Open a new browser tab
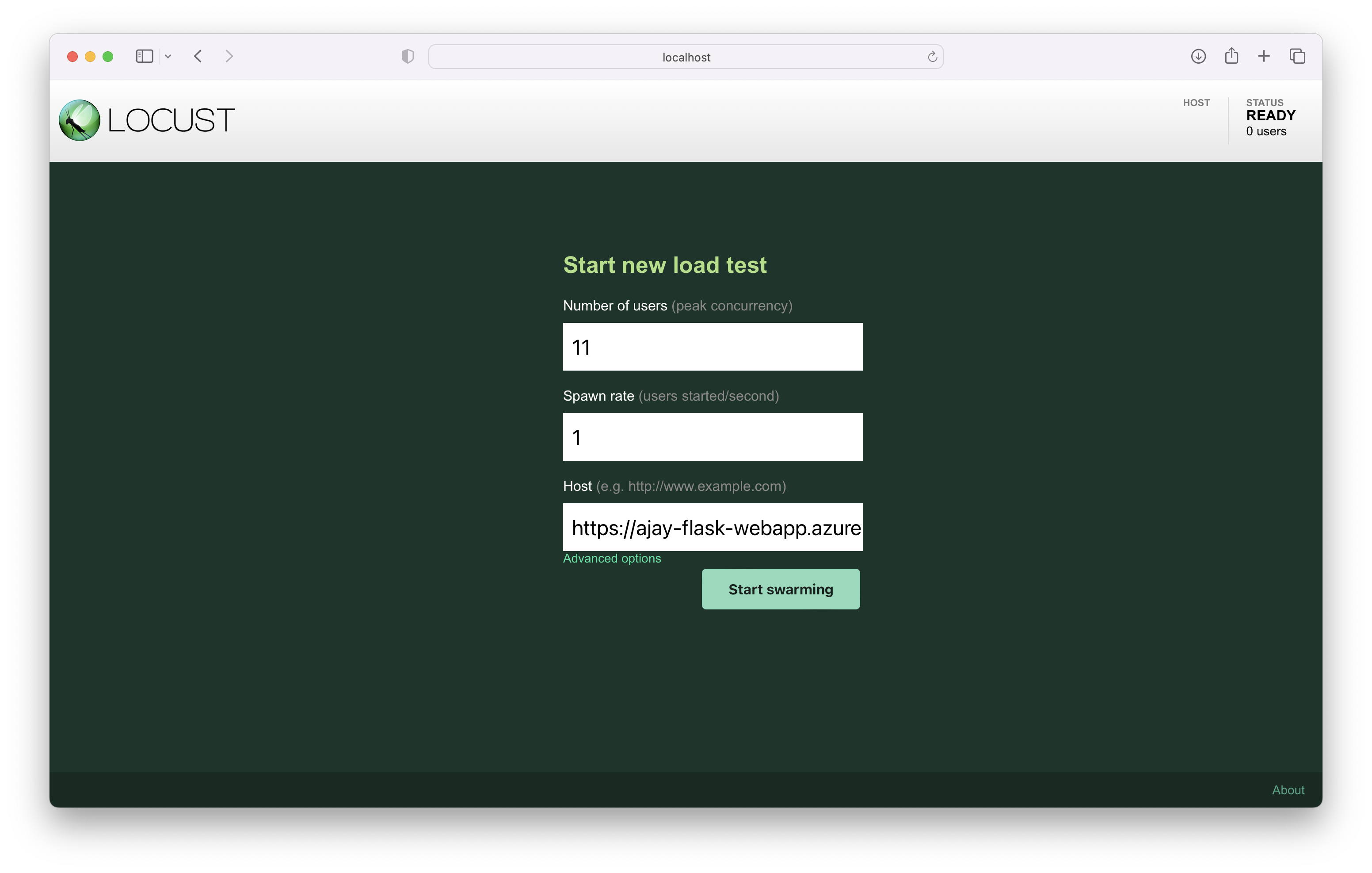1372x873 pixels. coord(1264,57)
